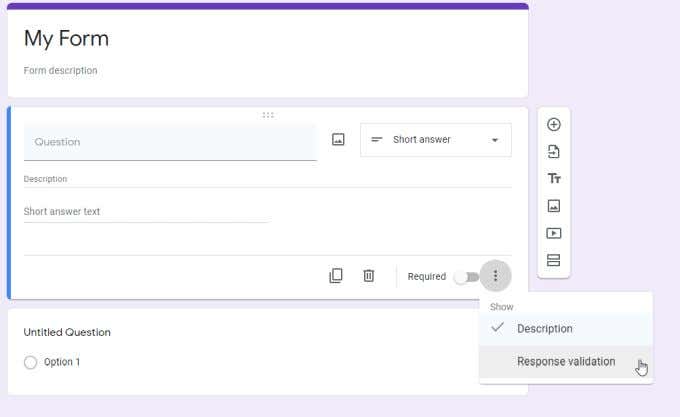The height and width of the screenshot is (417, 680).
Task: Open the Short answer question type dropdown
Action: click(x=436, y=140)
